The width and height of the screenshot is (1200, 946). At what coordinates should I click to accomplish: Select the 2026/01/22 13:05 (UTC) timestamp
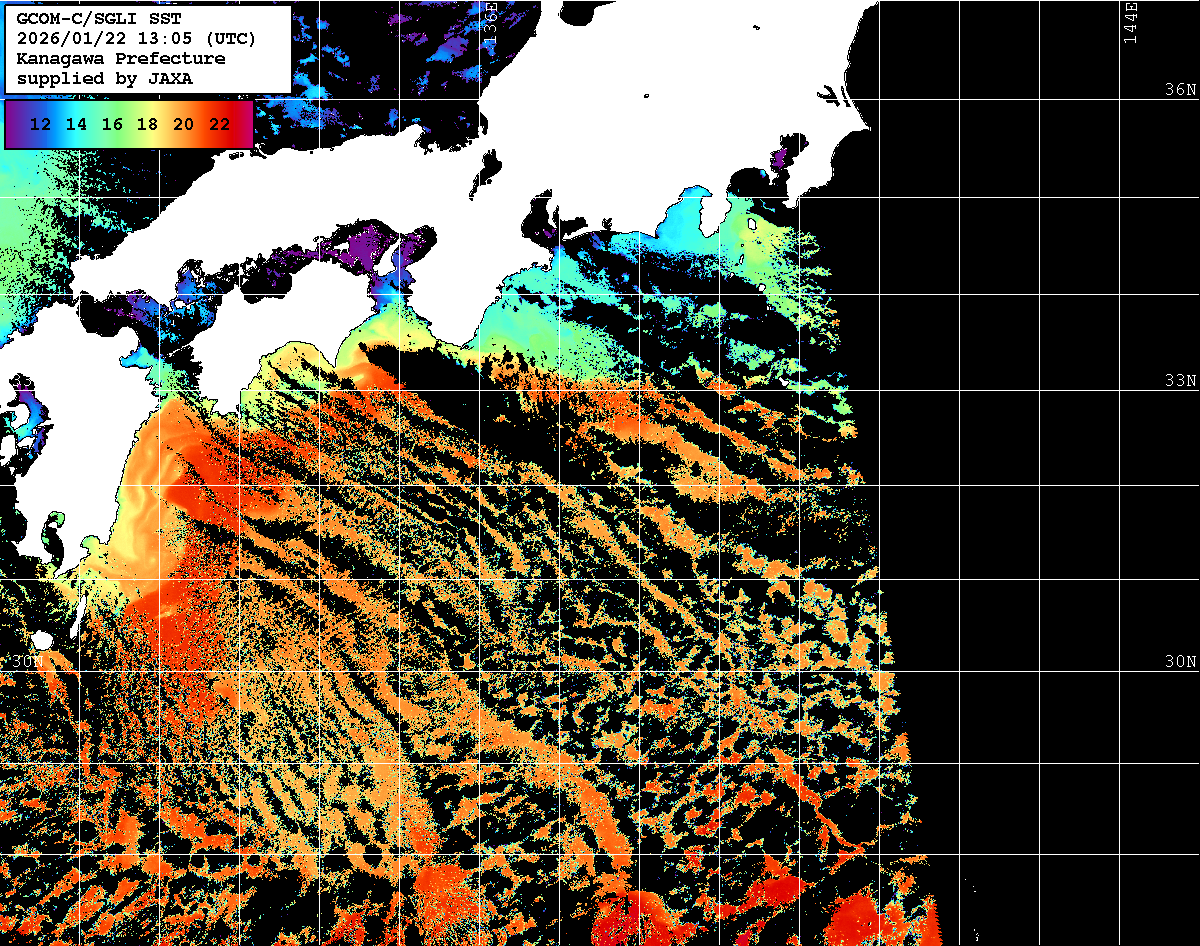click(136, 38)
